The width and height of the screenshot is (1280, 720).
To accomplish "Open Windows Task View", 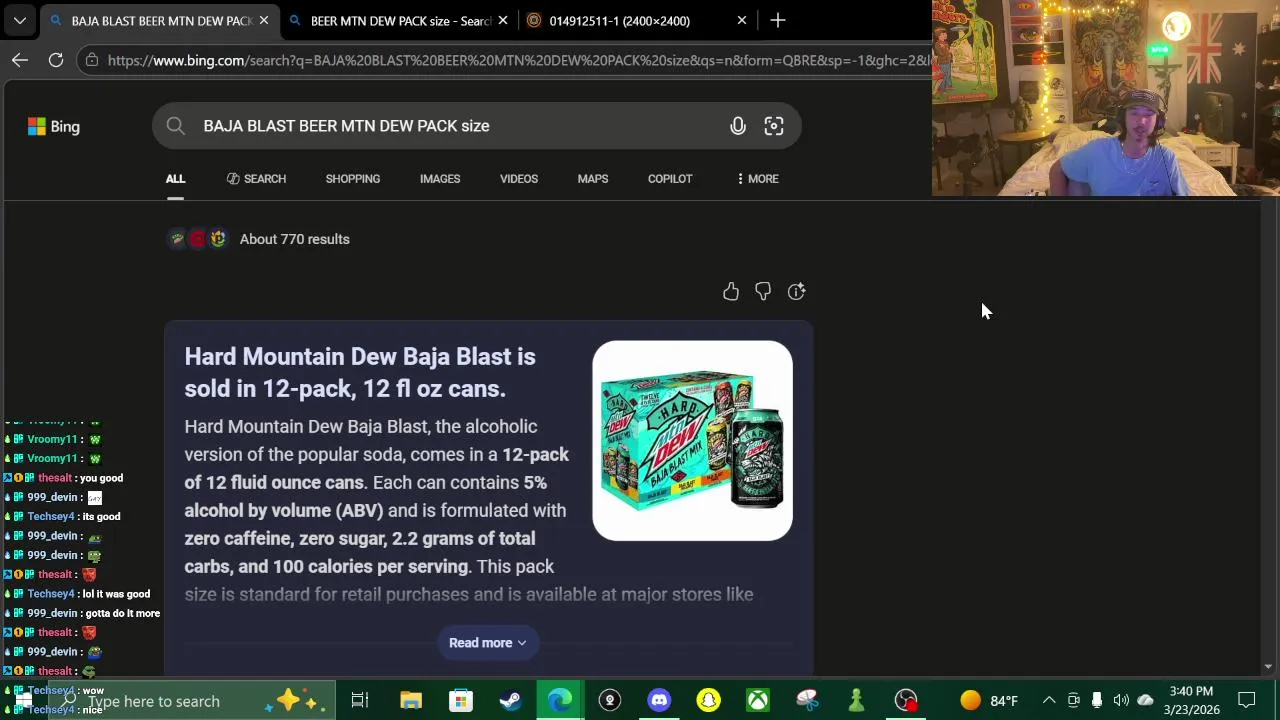I will click(360, 701).
